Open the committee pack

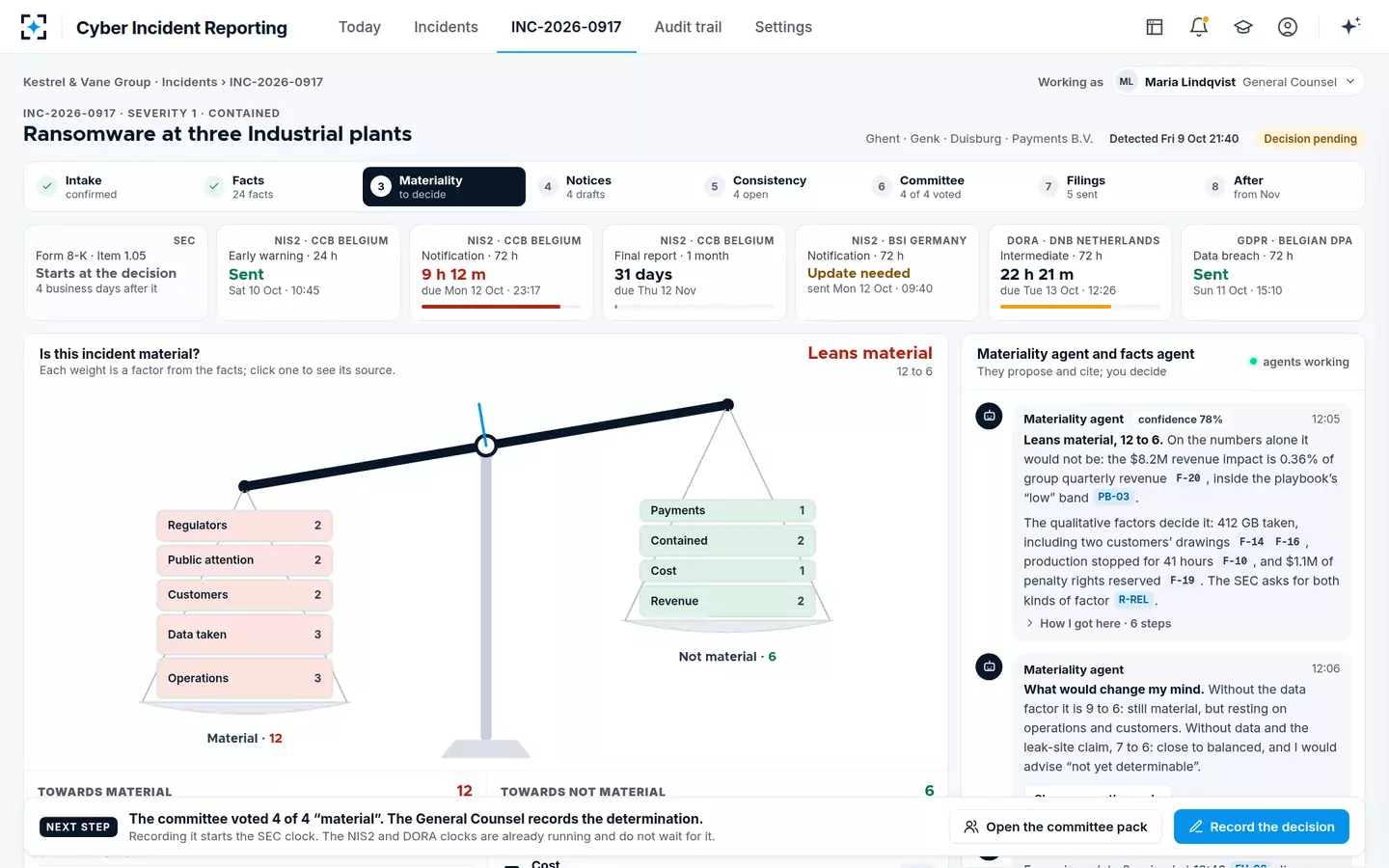1055,827
